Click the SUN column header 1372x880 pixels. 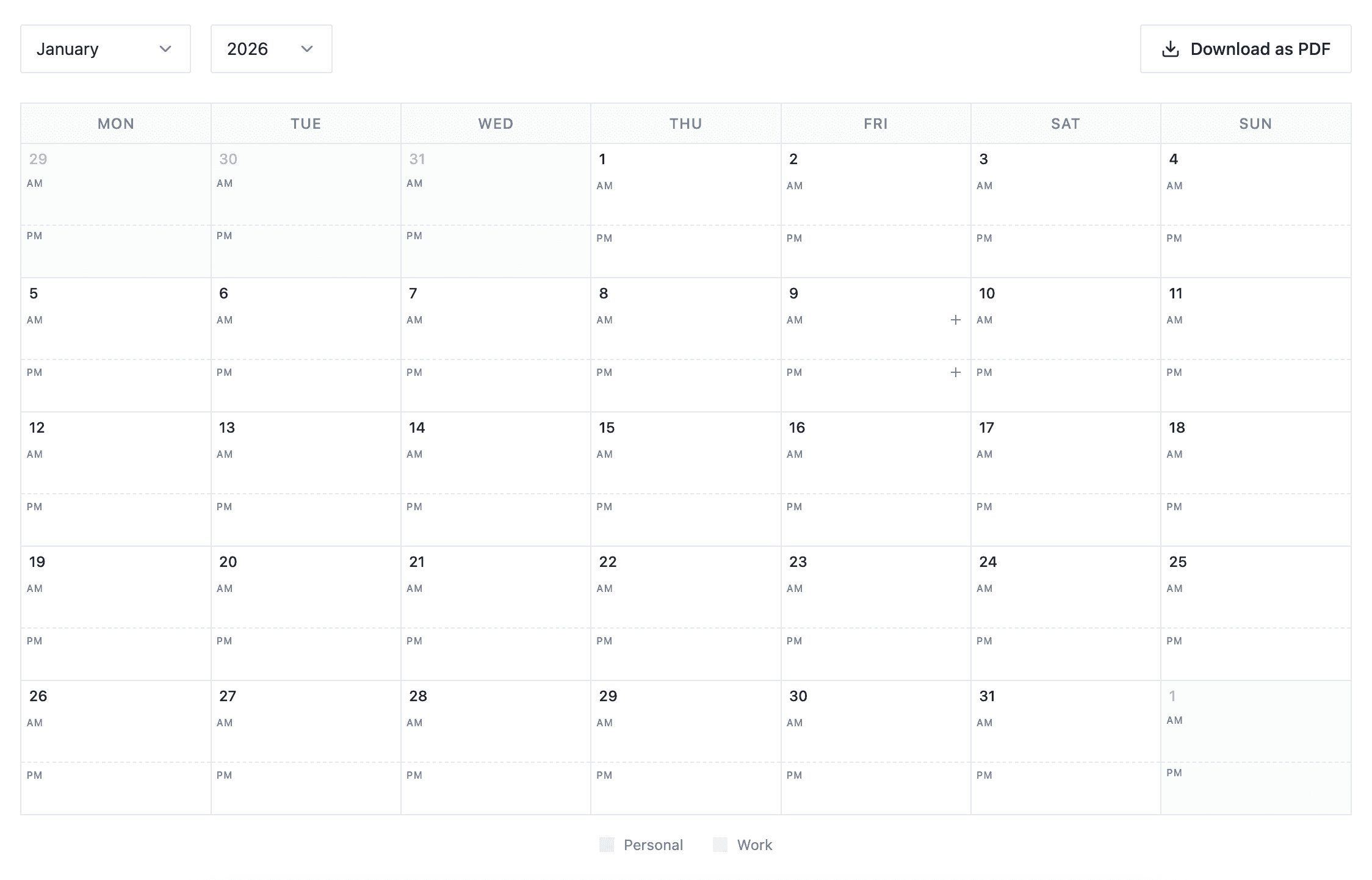coord(1255,124)
